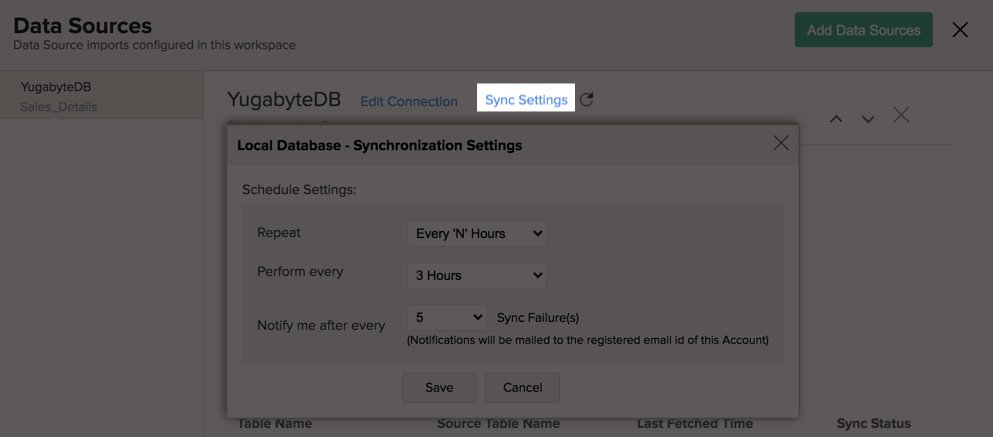Click the Add Data Sources button
993x437 pixels.
tap(864, 30)
